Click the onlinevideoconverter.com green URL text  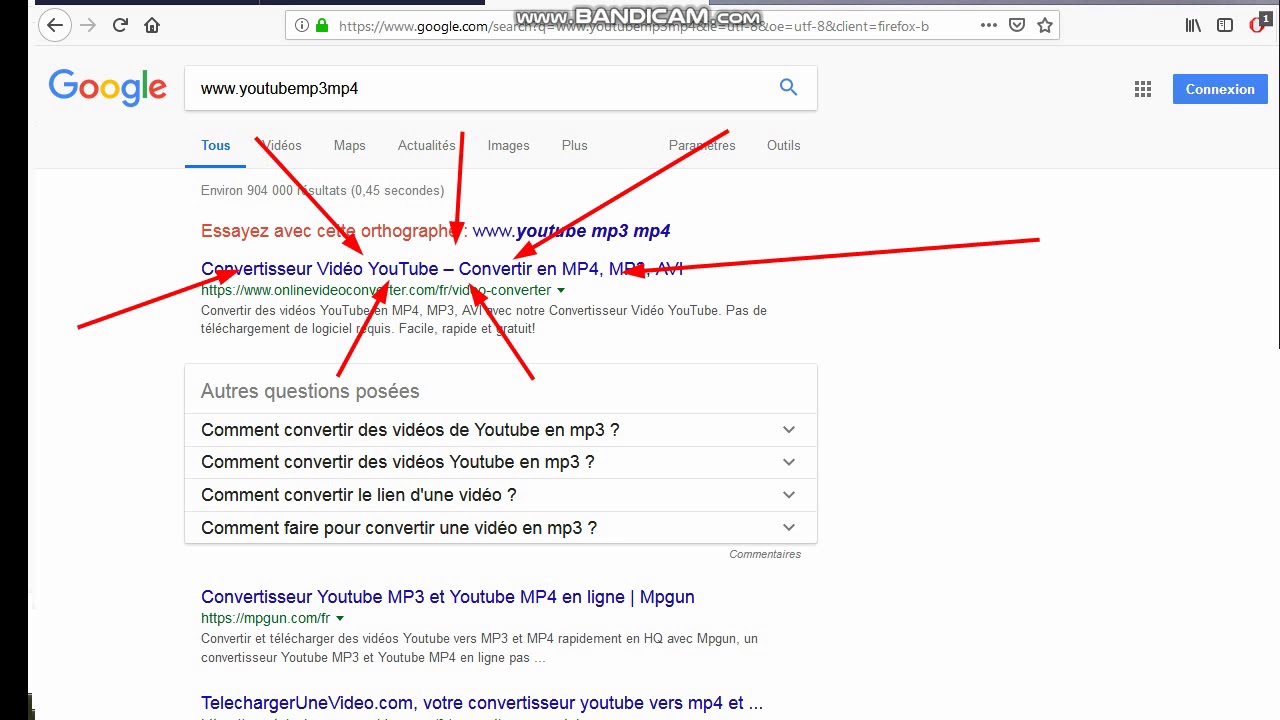376,290
